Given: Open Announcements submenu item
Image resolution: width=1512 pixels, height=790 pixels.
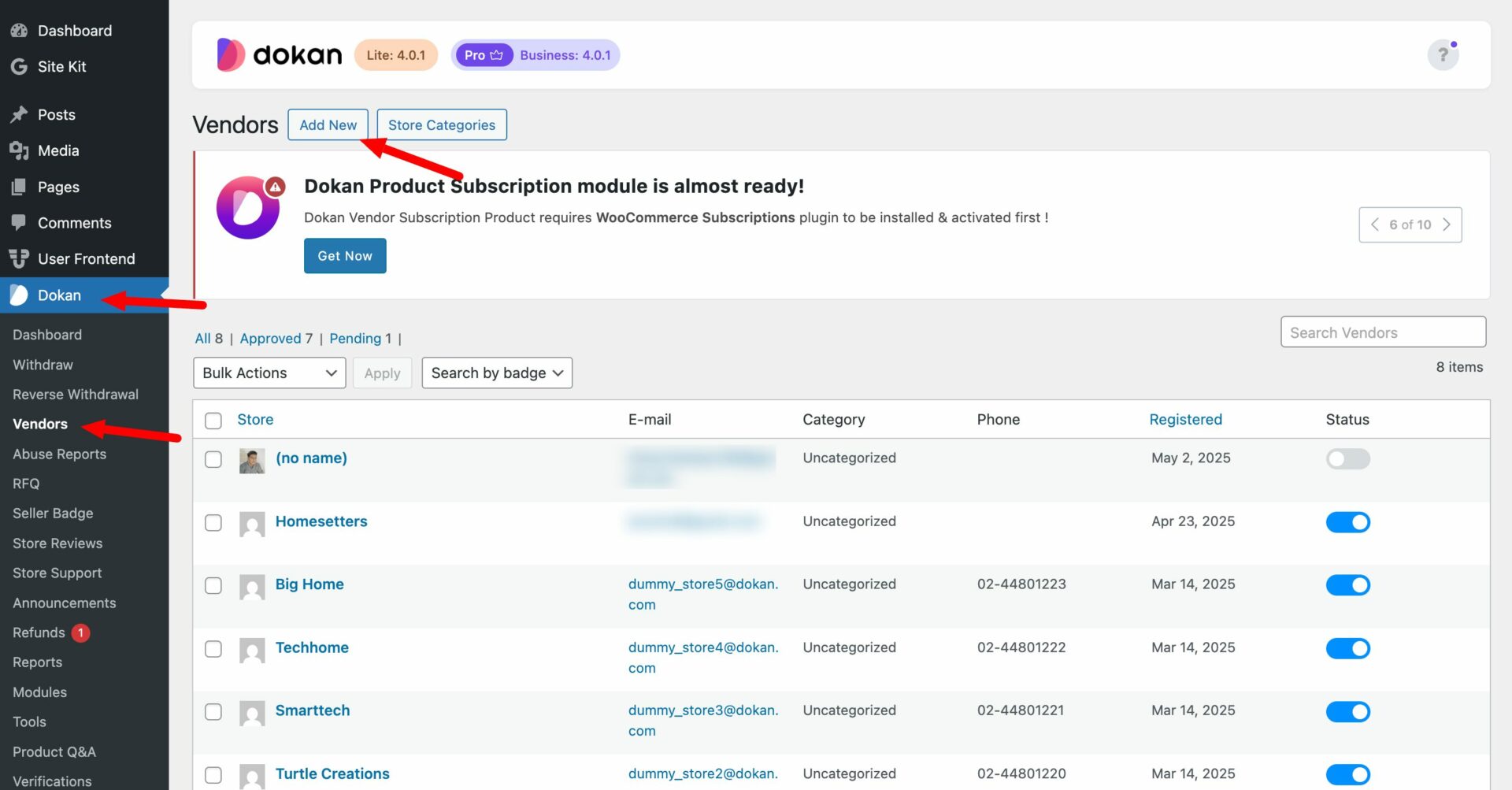Looking at the screenshot, I should [x=65, y=603].
